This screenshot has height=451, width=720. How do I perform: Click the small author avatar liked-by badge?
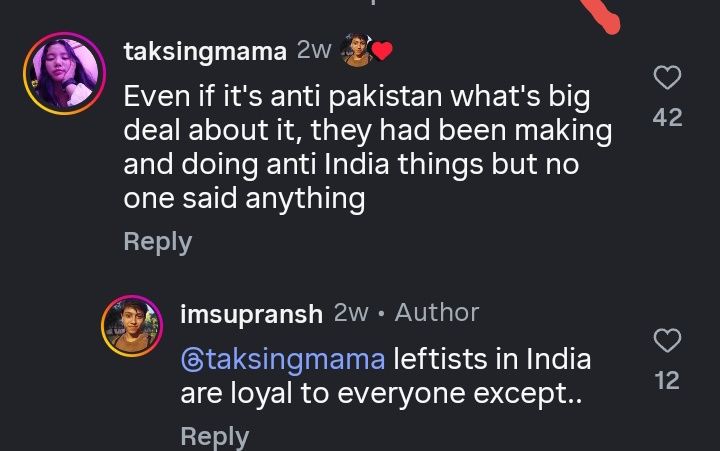[x=357, y=50]
